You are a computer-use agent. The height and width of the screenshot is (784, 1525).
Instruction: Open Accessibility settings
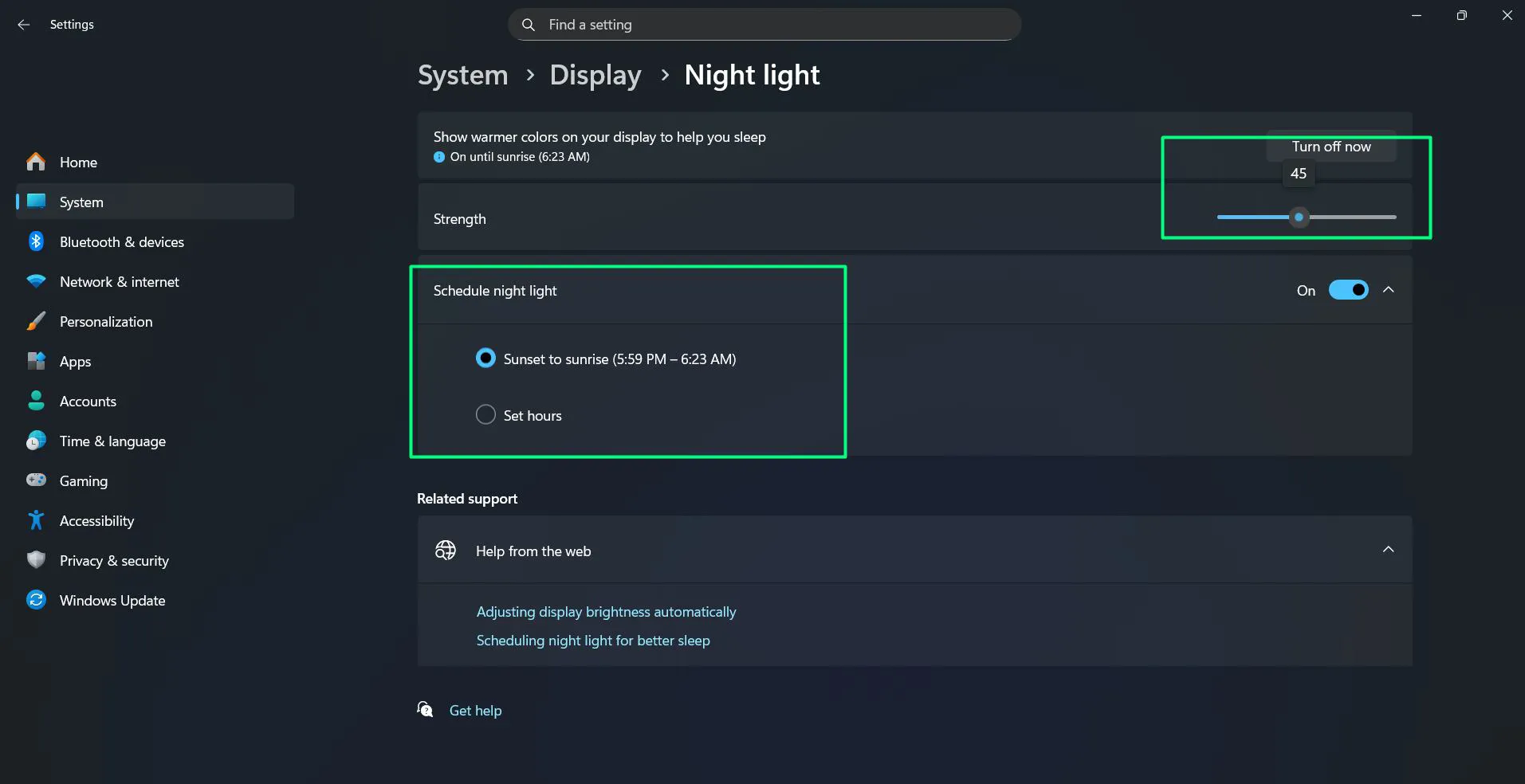click(x=96, y=520)
